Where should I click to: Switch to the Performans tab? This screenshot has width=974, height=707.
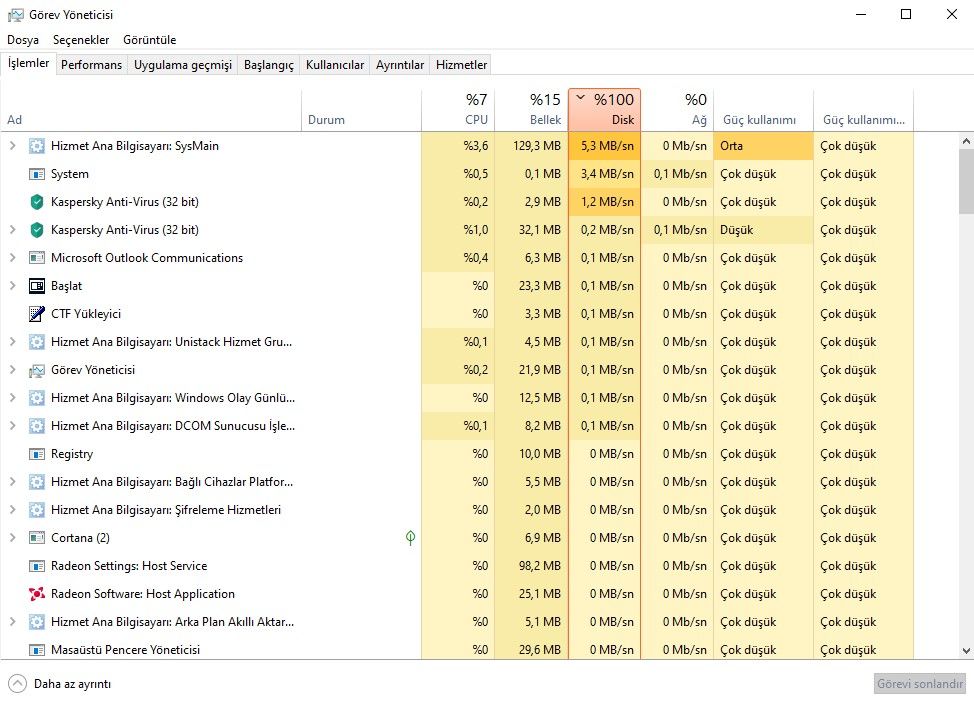(x=91, y=65)
